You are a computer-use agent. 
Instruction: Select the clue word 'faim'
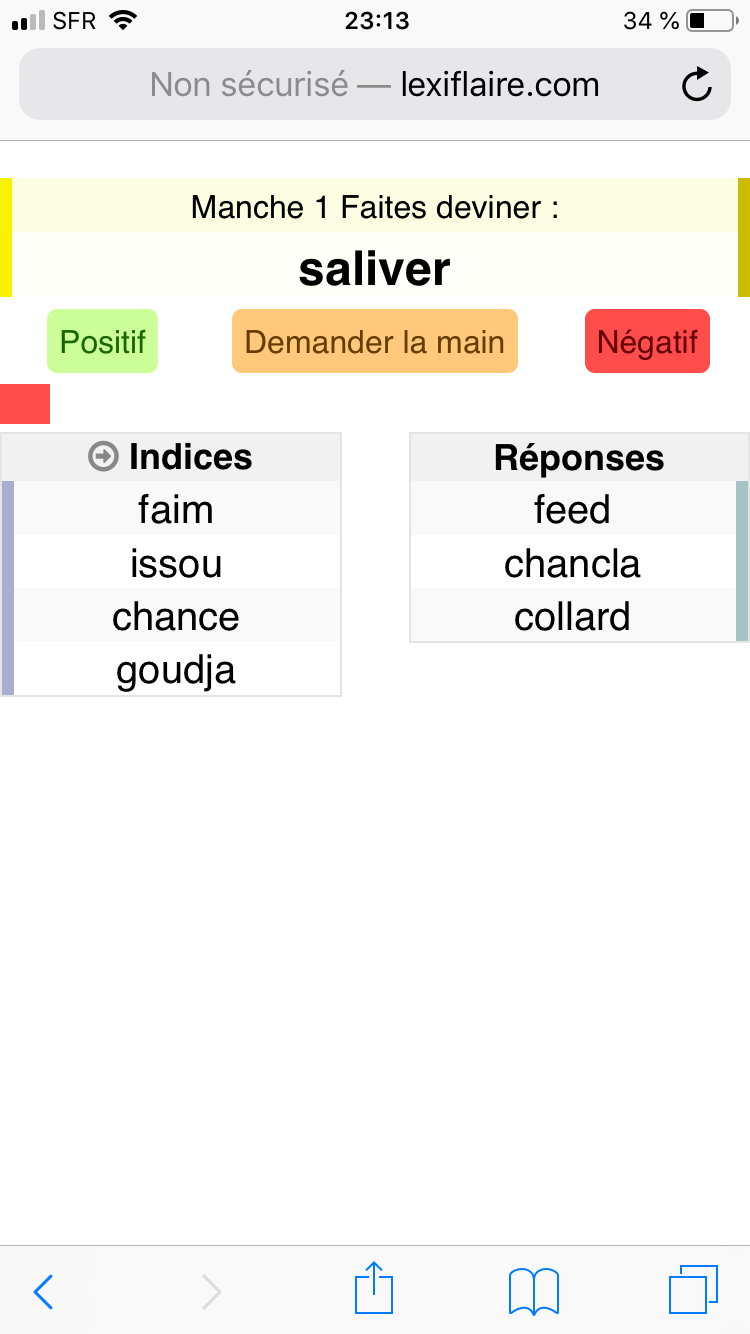[x=176, y=510]
